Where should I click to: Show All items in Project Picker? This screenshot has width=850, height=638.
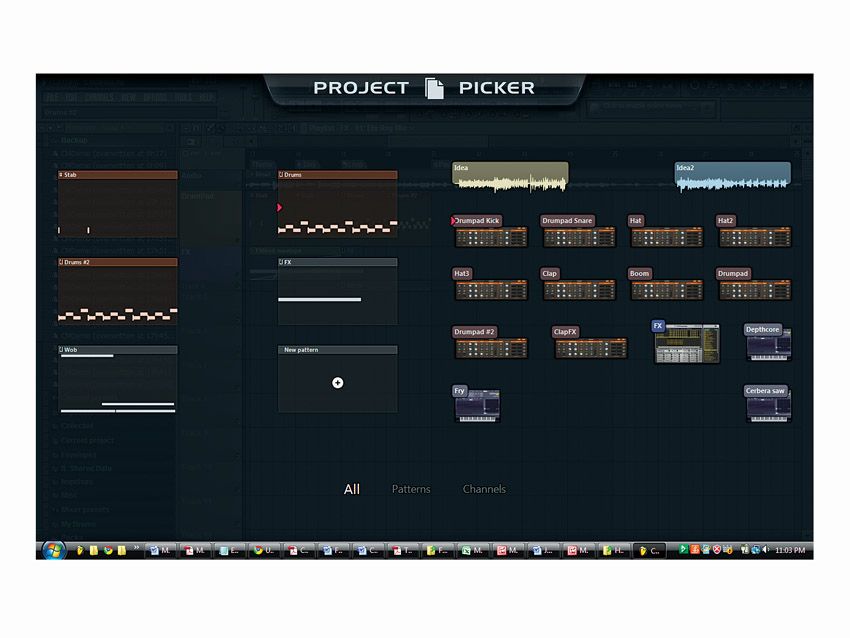(x=352, y=489)
